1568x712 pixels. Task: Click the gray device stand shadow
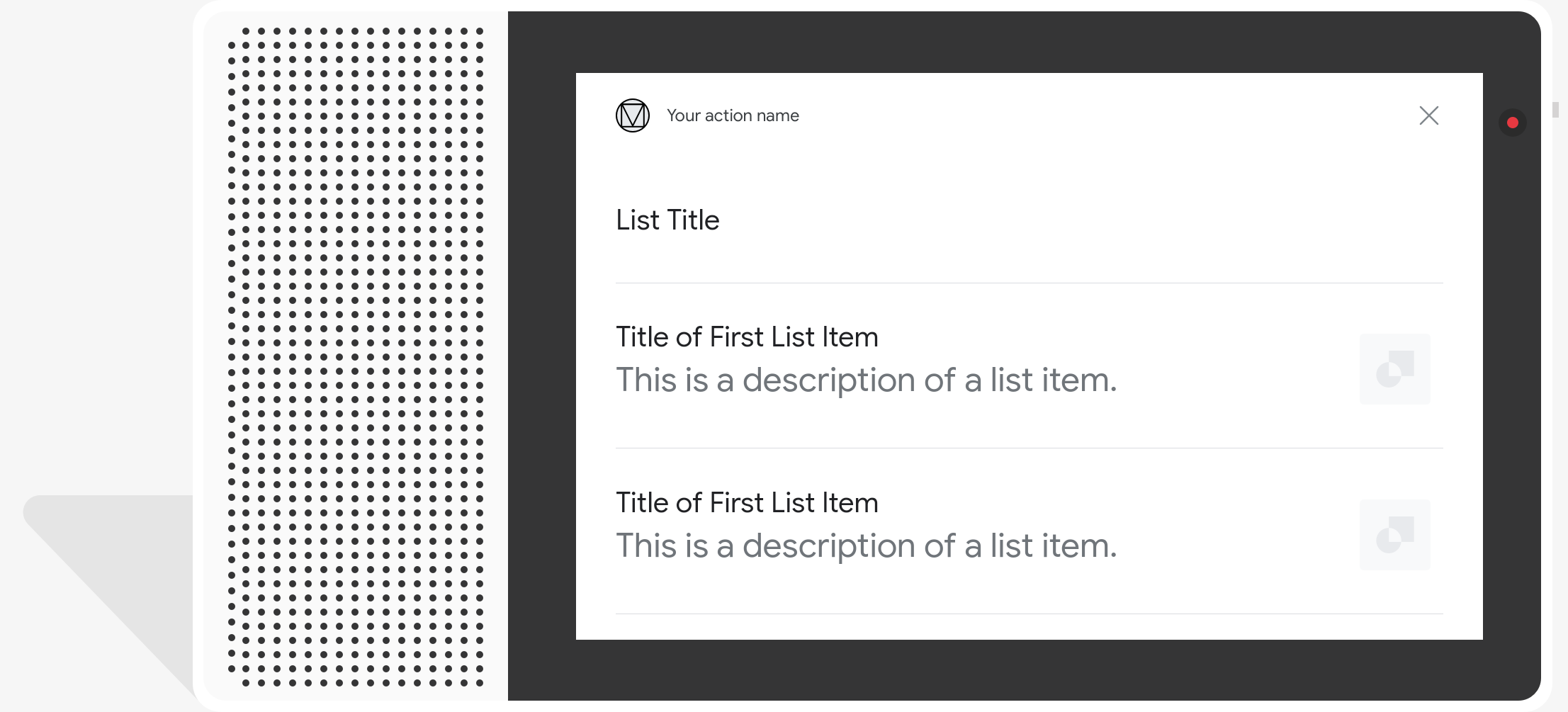tap(106, 553)
